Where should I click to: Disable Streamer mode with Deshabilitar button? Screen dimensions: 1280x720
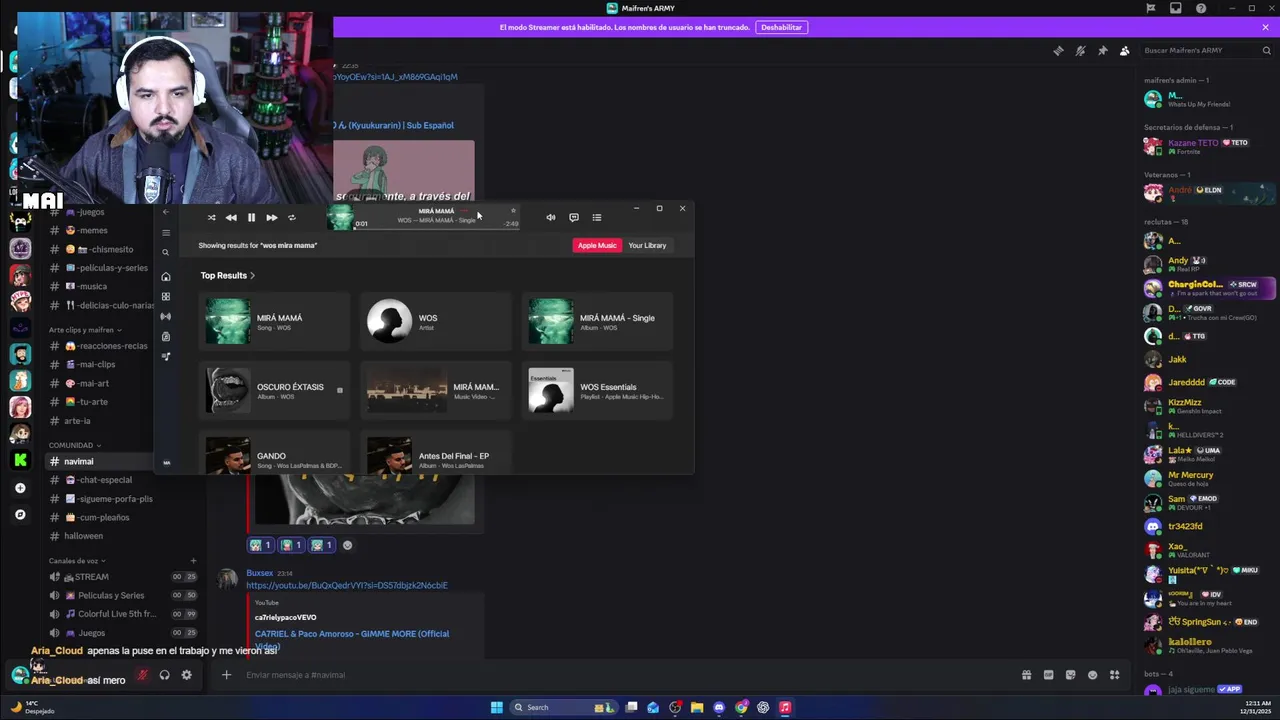(781, 27)
